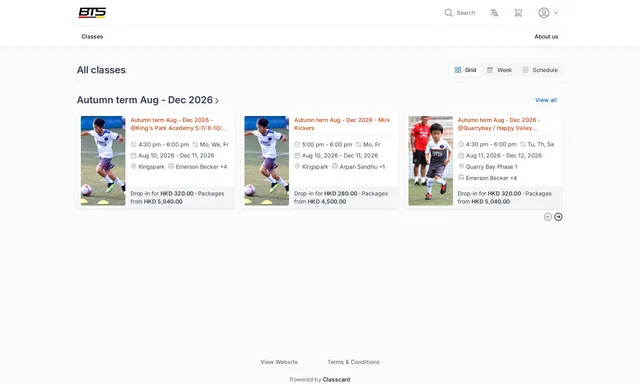Open Terms & Conditions link
This screenshot has height=384, width=640.
353,362
